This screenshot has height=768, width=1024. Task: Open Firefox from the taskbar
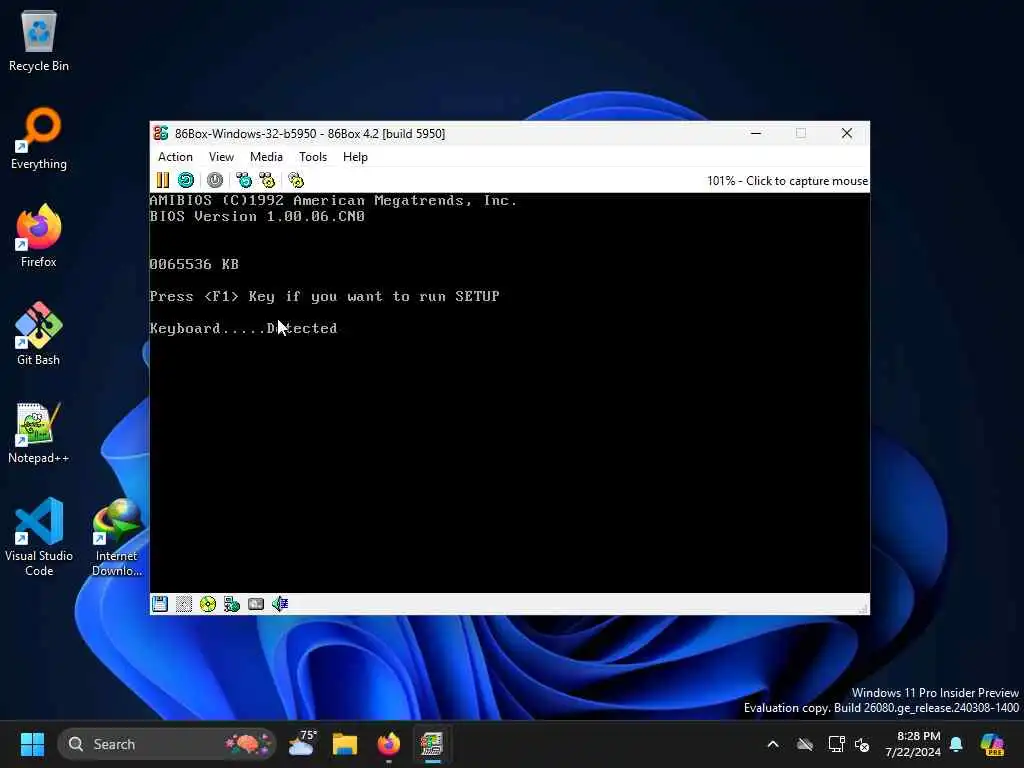point(389,744)
